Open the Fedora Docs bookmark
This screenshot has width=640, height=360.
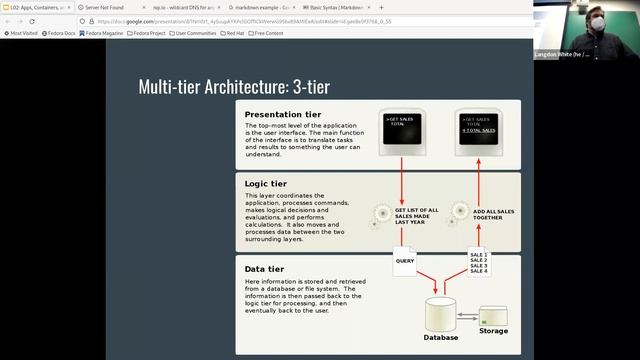[x=58, y=33]
